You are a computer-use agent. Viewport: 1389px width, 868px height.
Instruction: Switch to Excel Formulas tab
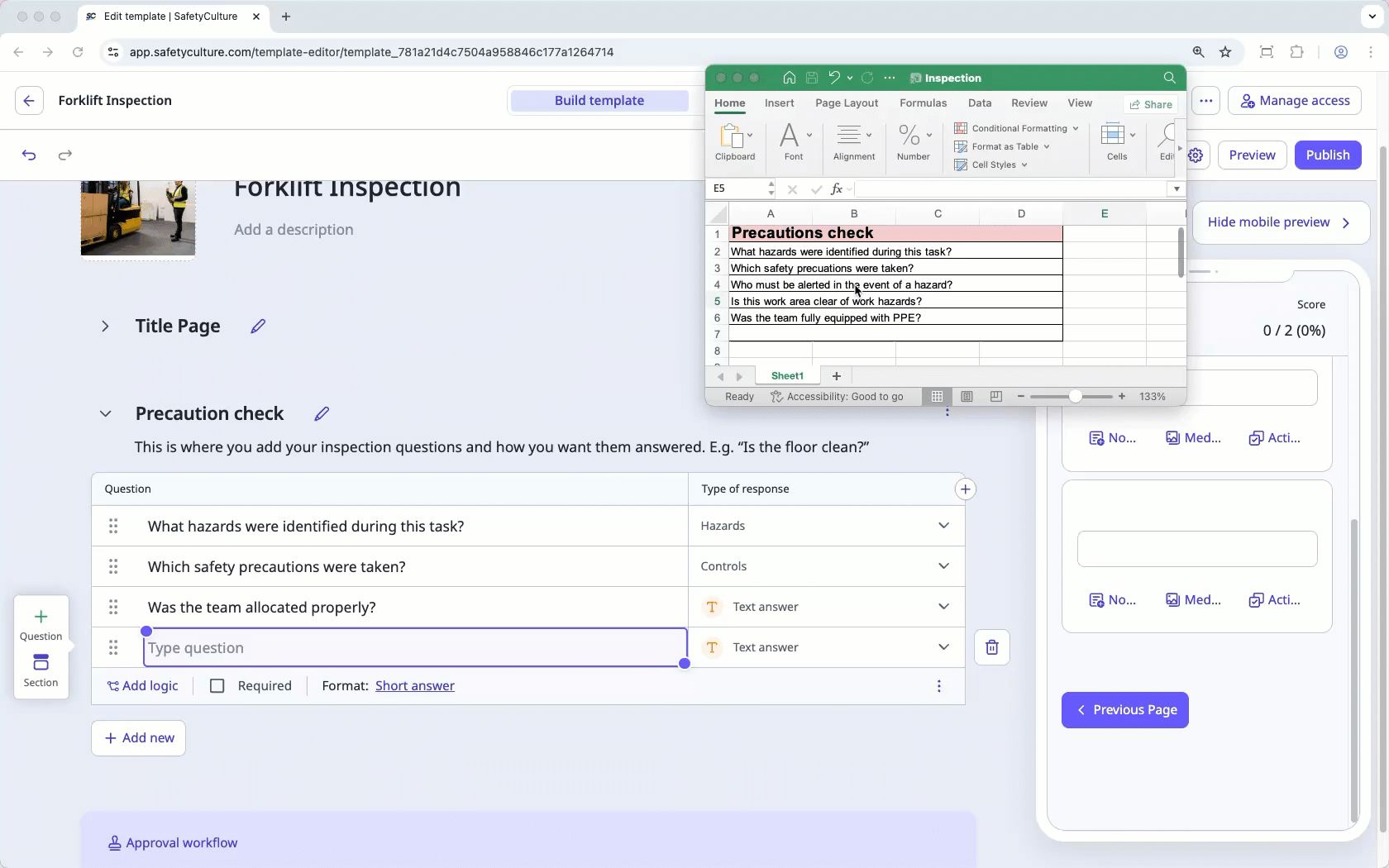(924, 103)
